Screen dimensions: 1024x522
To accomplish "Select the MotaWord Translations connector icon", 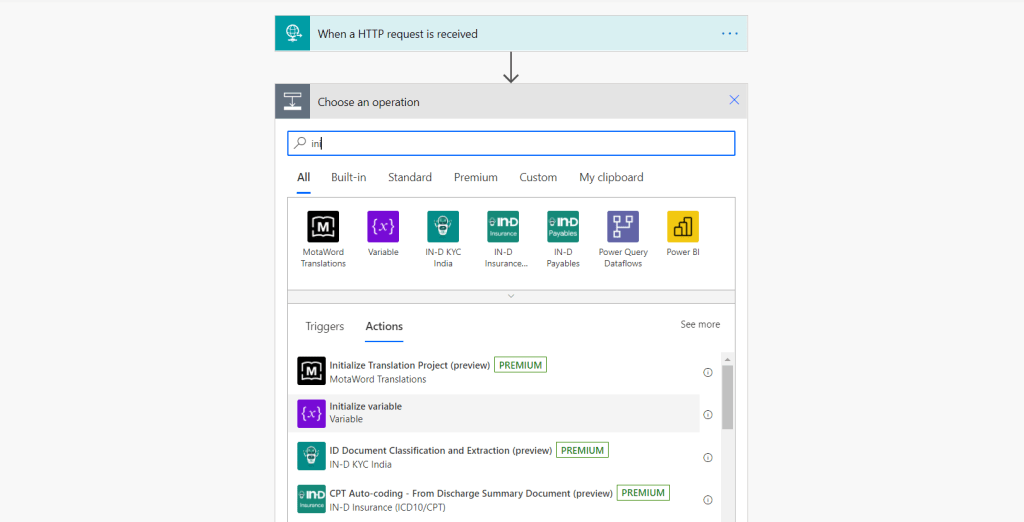I will [x=323, y=227].
